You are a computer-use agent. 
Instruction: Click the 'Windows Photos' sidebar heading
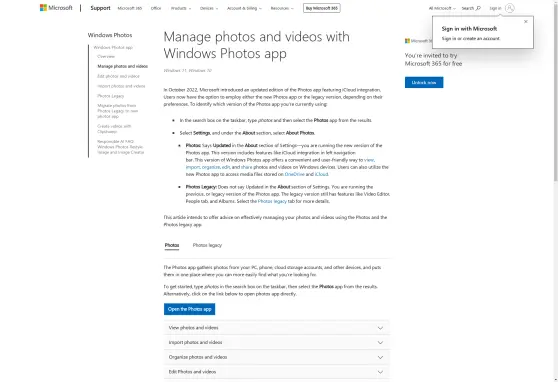point(110,35)
